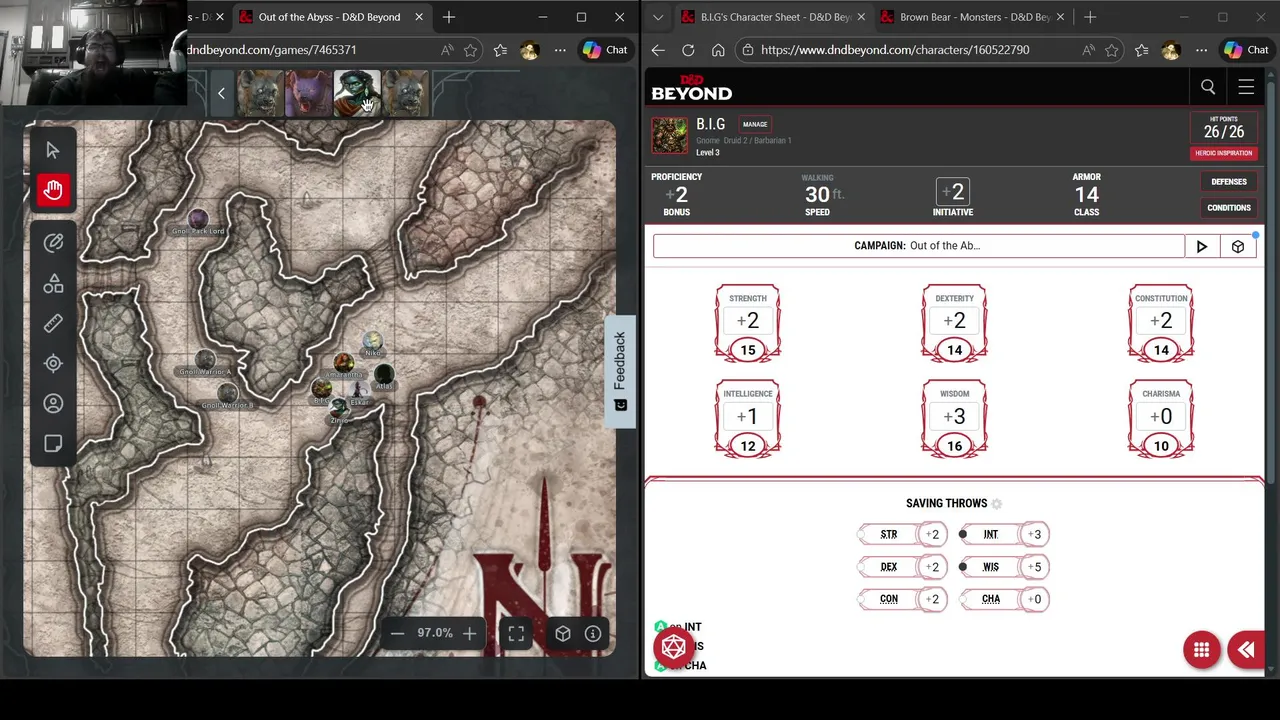
Task: Open the D&D Beyond hamburger menu
Action: coord(1246,87)
